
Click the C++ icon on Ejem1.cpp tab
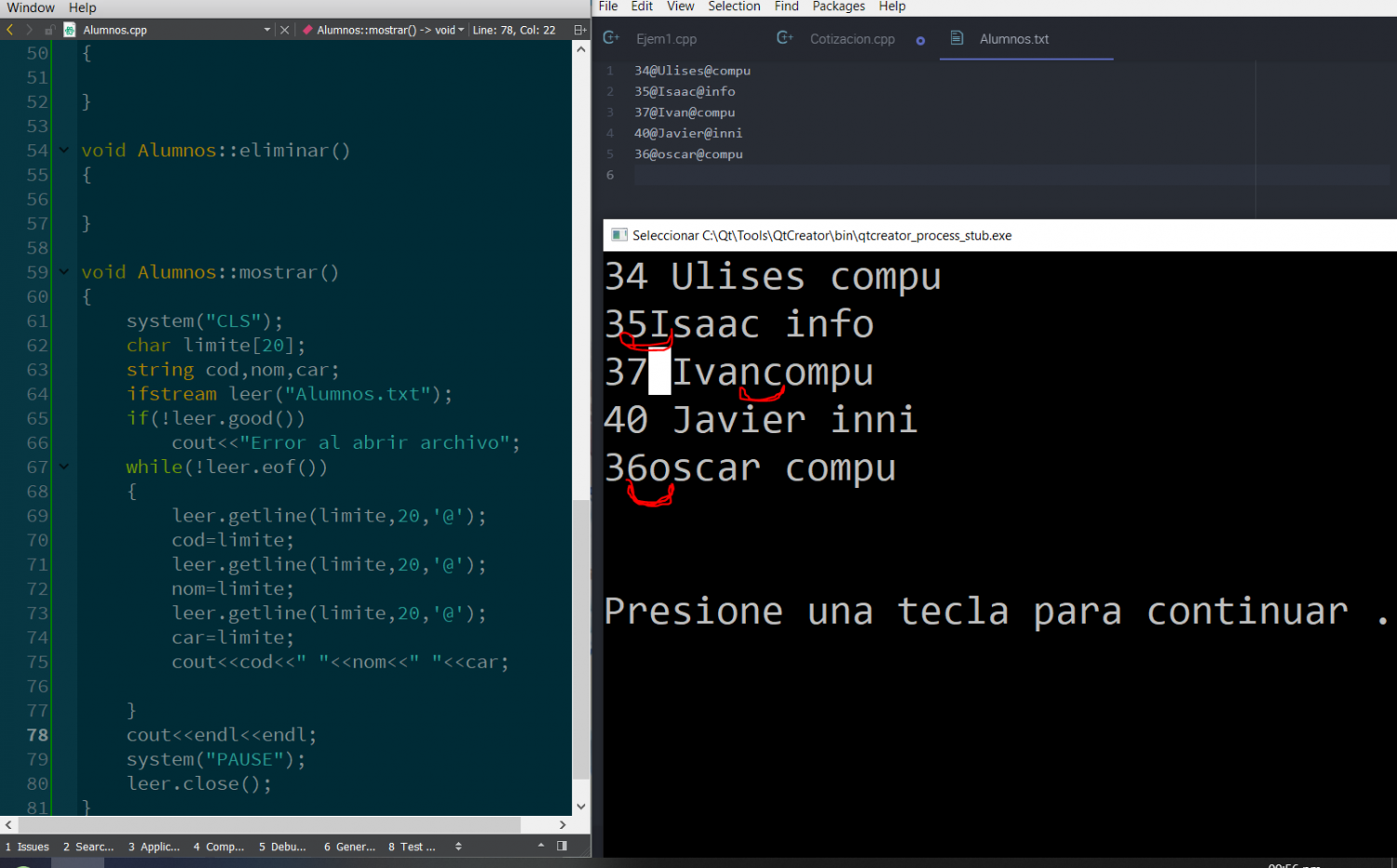(612, 38)
